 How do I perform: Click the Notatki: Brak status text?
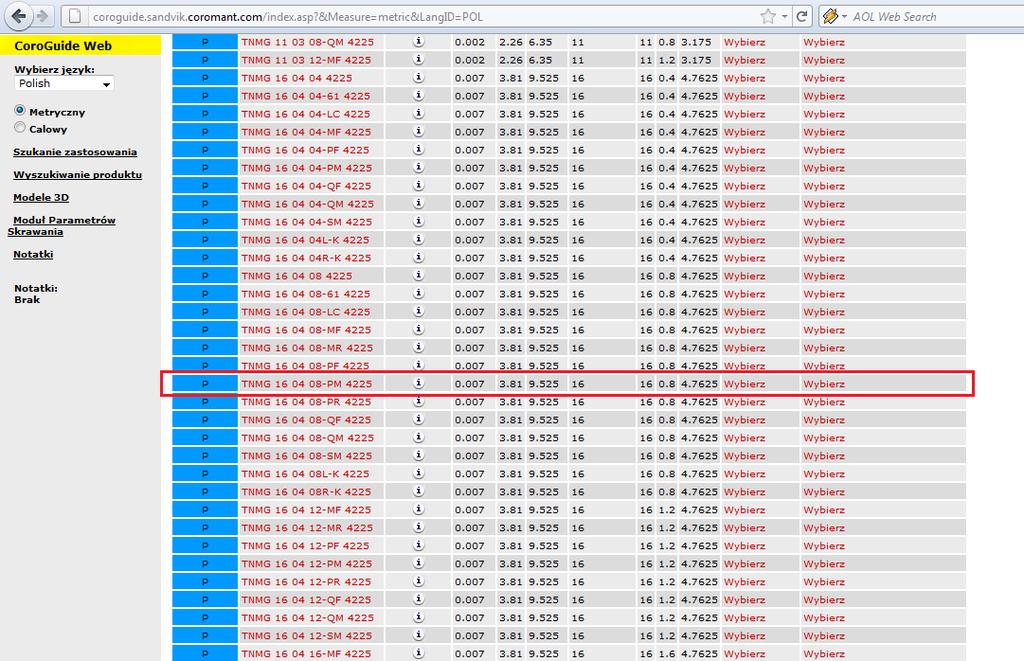tap(36, 294)
